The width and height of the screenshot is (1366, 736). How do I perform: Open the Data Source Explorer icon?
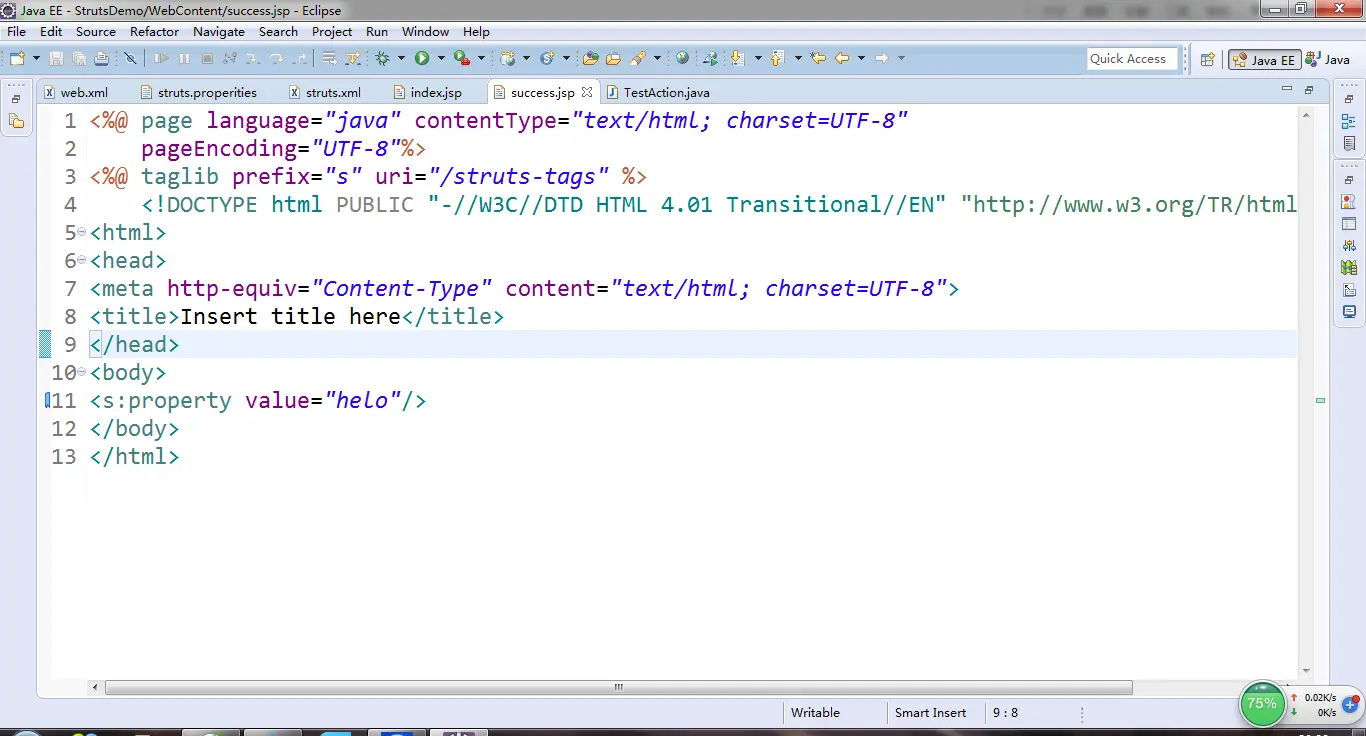click(x=1349, y=267)
